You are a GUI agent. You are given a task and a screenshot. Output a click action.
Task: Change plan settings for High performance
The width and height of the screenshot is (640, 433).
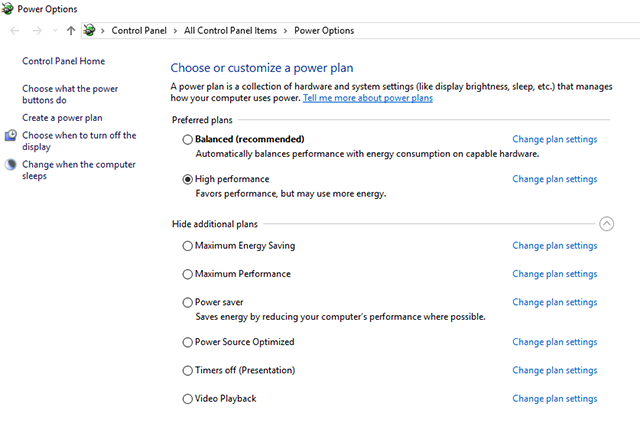pos(554,179)
